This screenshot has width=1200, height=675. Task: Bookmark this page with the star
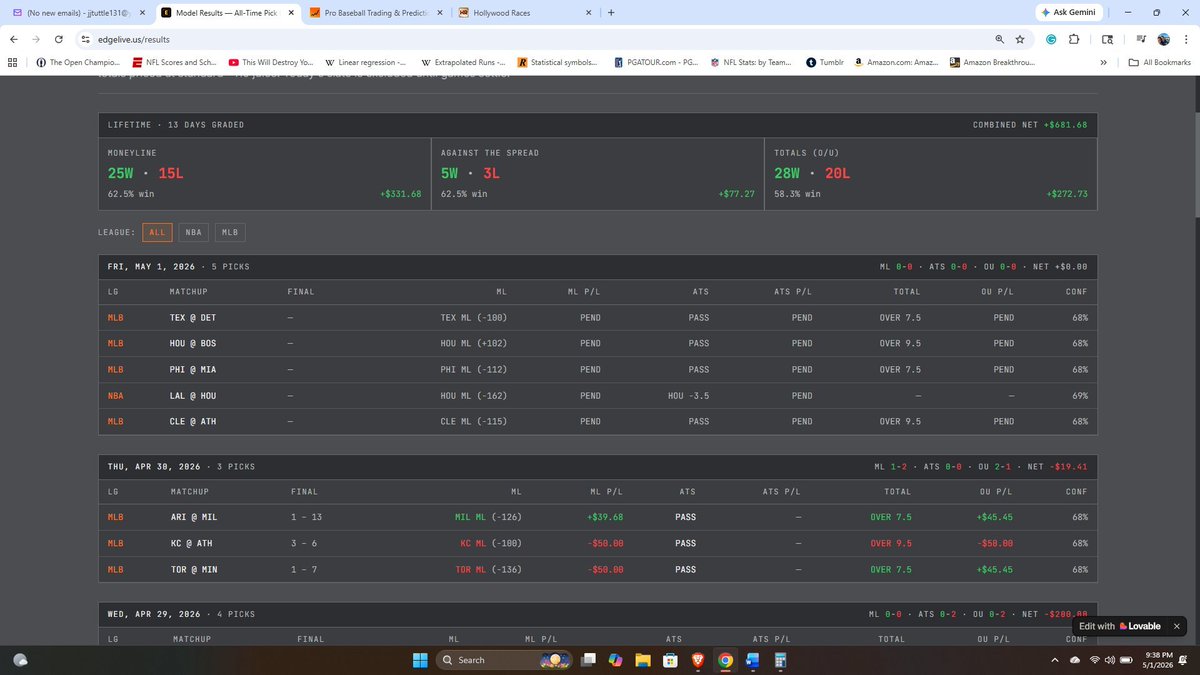pos(1019,39)
